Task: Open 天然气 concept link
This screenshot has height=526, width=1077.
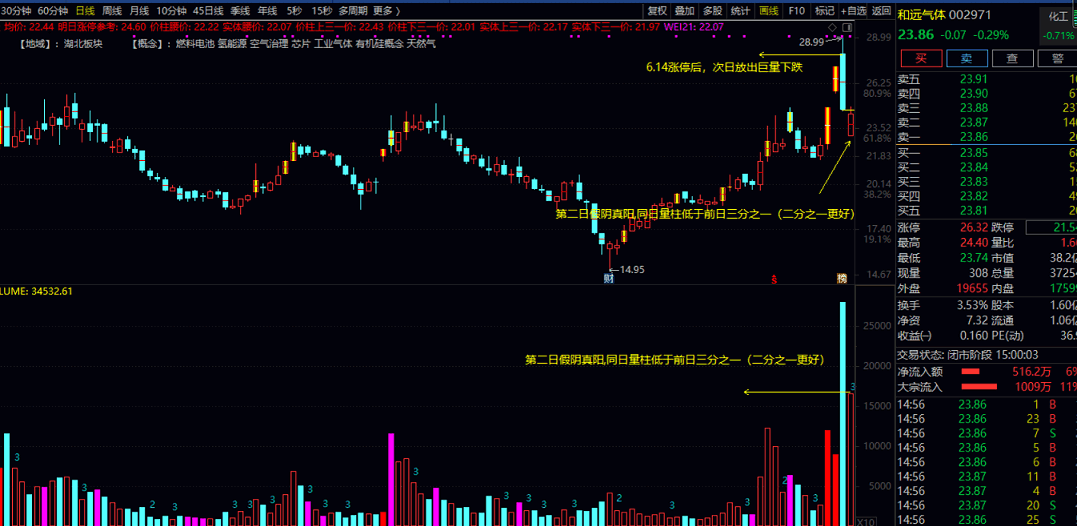Action: pyautogui.click(x=420, y=44)
